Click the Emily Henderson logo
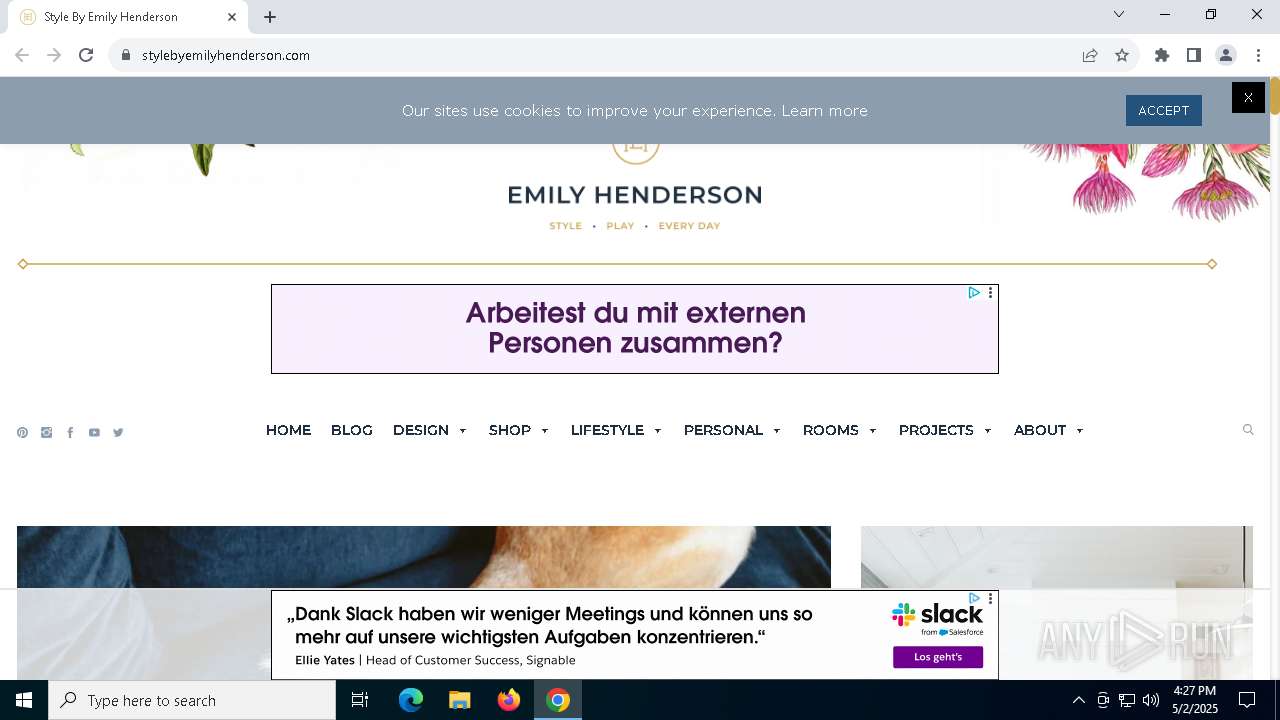 pyautogui.click(x=635, y=190)
